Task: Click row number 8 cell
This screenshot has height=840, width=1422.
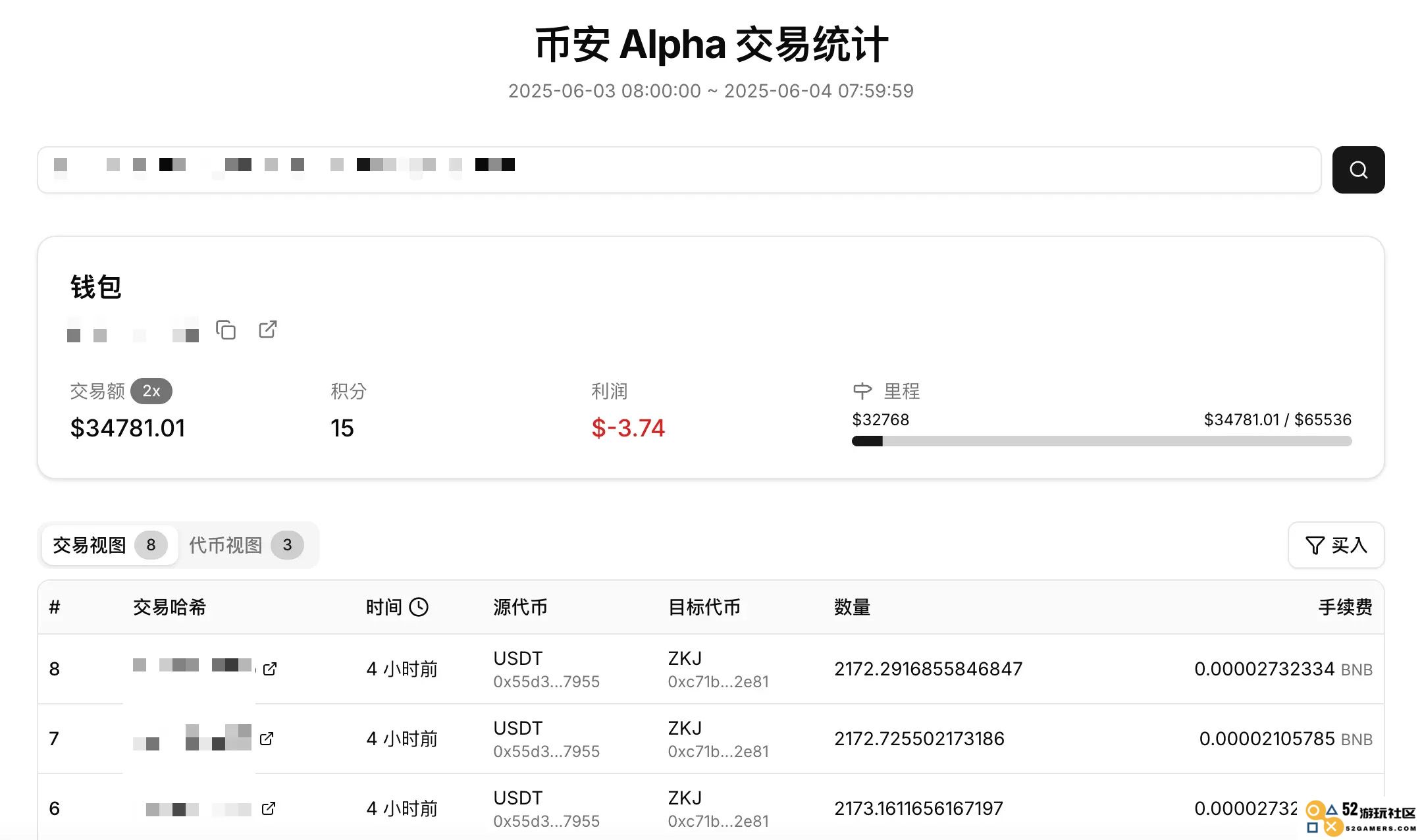Action: [x=55, y=669]
